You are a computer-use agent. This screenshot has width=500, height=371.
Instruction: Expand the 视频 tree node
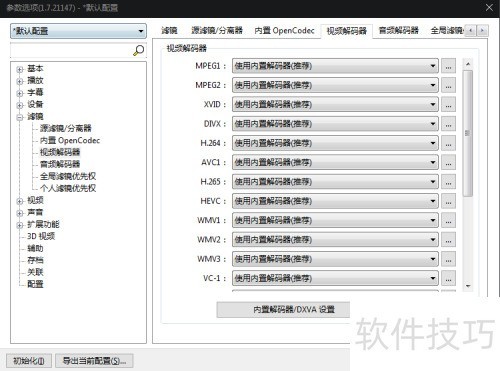point(20,201)
